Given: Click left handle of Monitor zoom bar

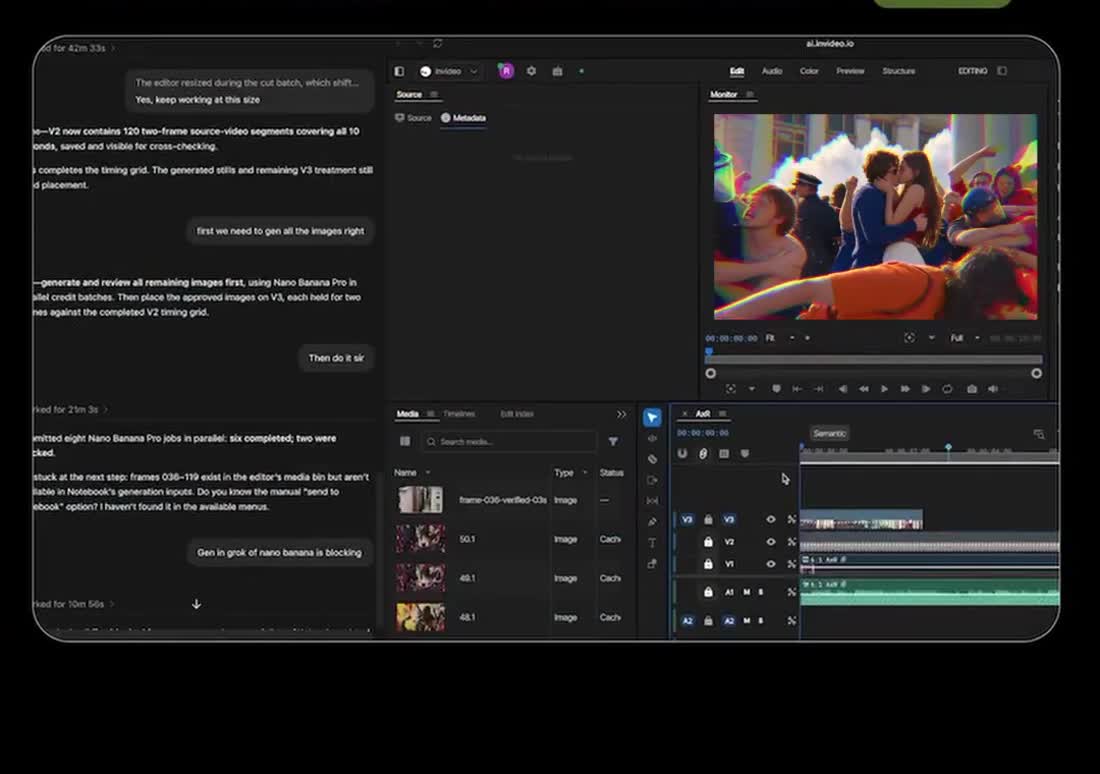Looking at the screenshot, I should pyautogui.click(x=711, y=374).
